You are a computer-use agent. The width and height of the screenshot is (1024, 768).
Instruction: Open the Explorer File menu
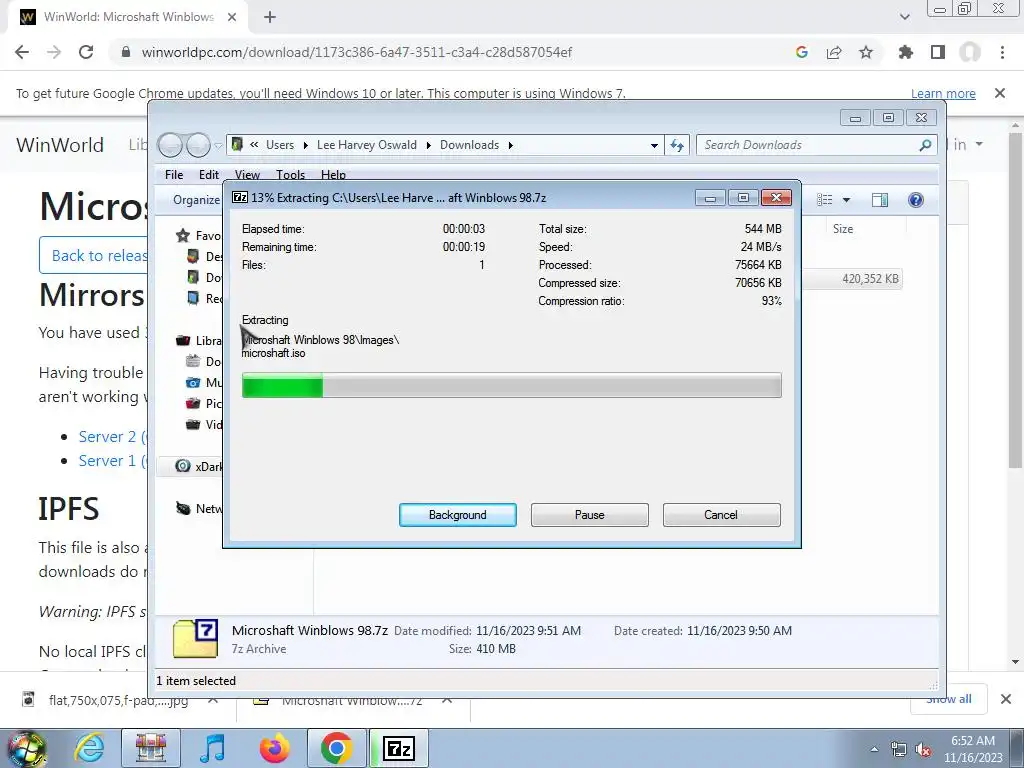(x=174, y=174)
